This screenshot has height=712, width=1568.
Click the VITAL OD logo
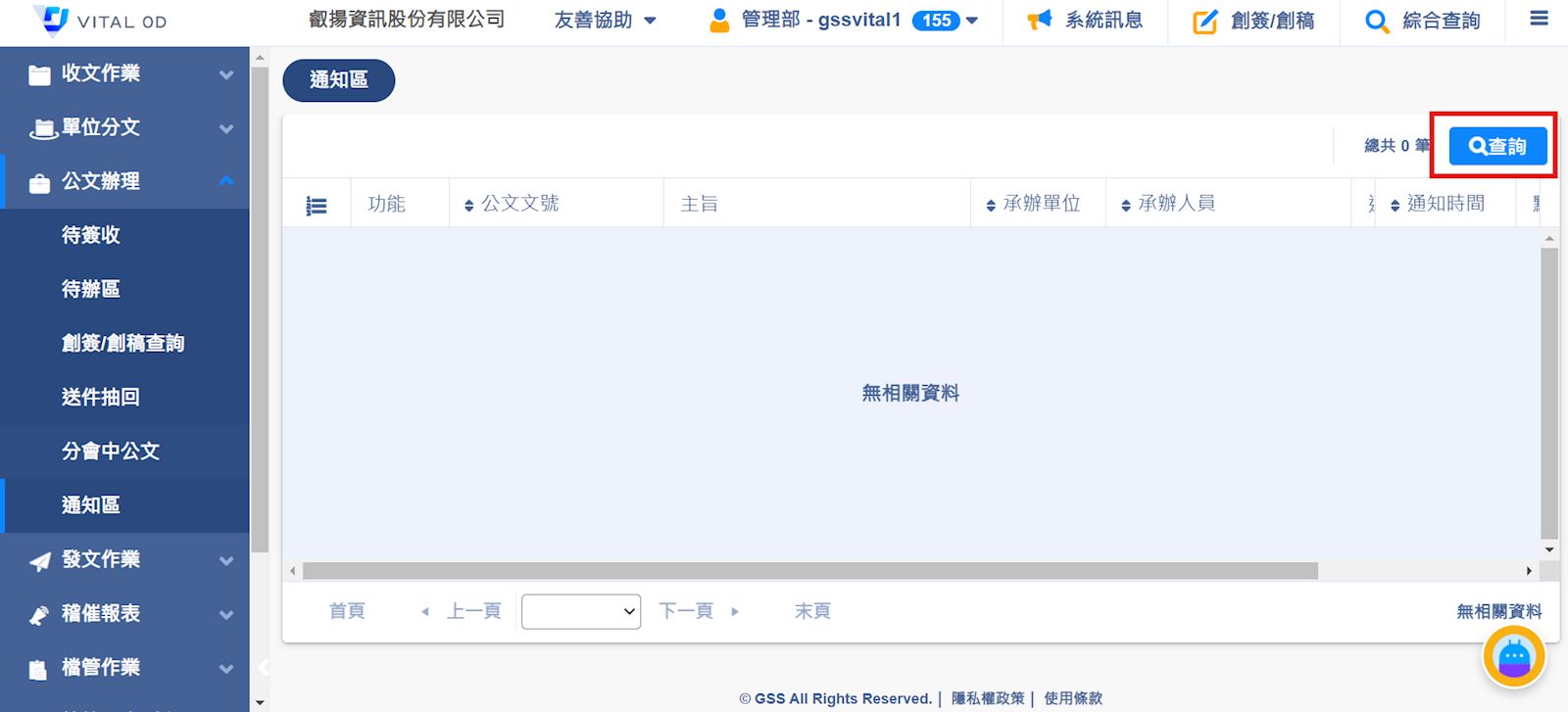point(98,21)
